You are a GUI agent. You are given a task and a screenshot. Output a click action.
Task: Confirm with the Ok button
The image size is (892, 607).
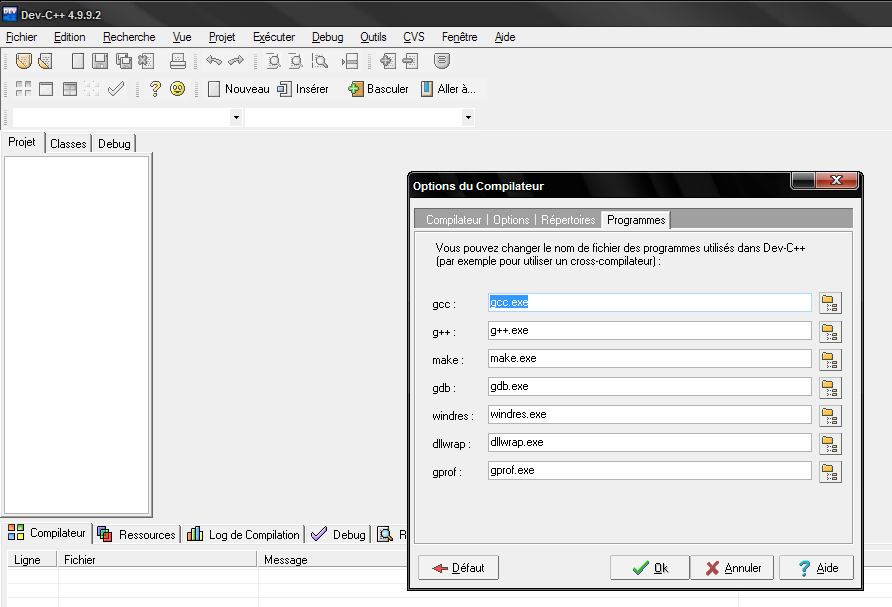[x=650, y=568]
